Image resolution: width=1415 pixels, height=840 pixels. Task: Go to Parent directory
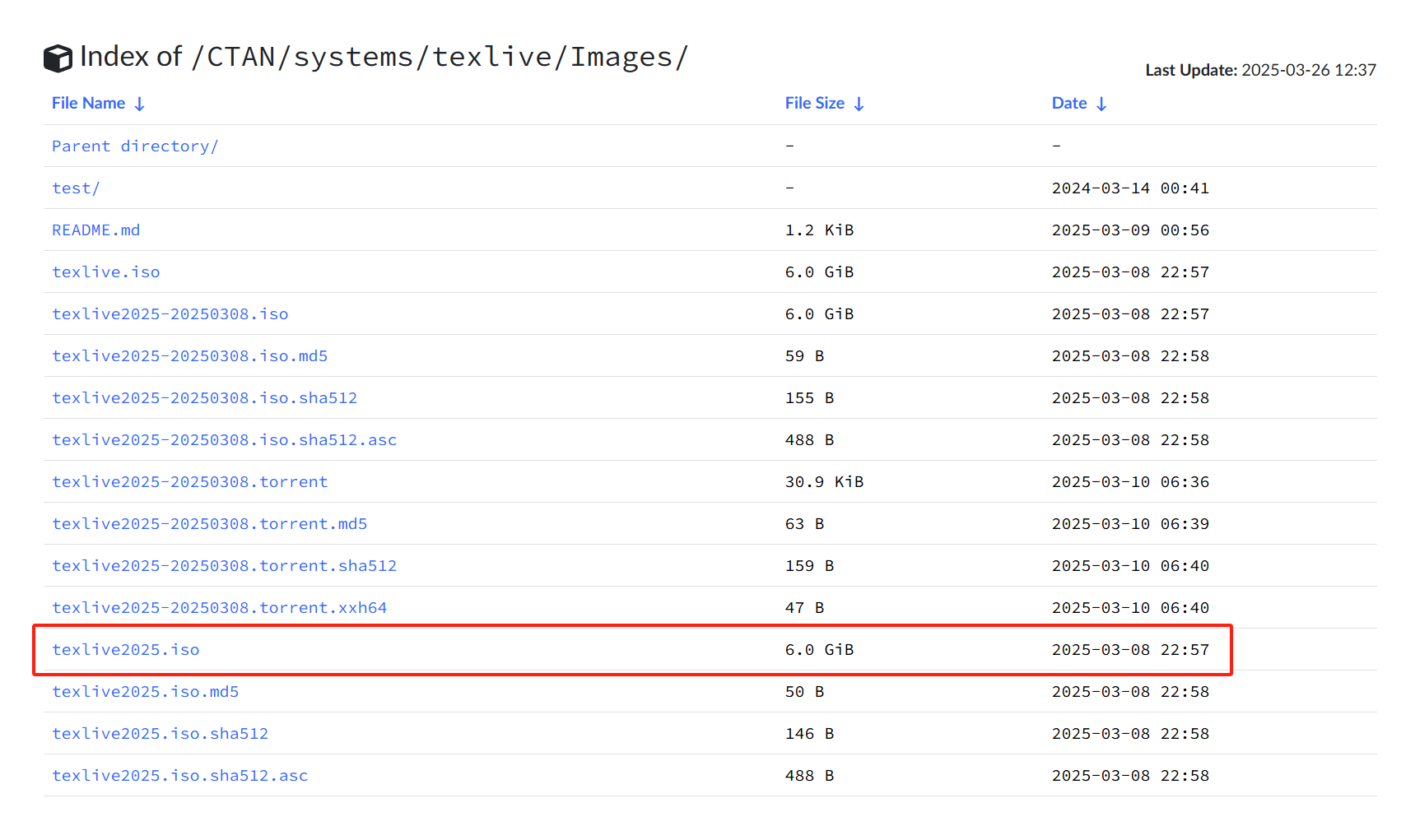point(135,146)
